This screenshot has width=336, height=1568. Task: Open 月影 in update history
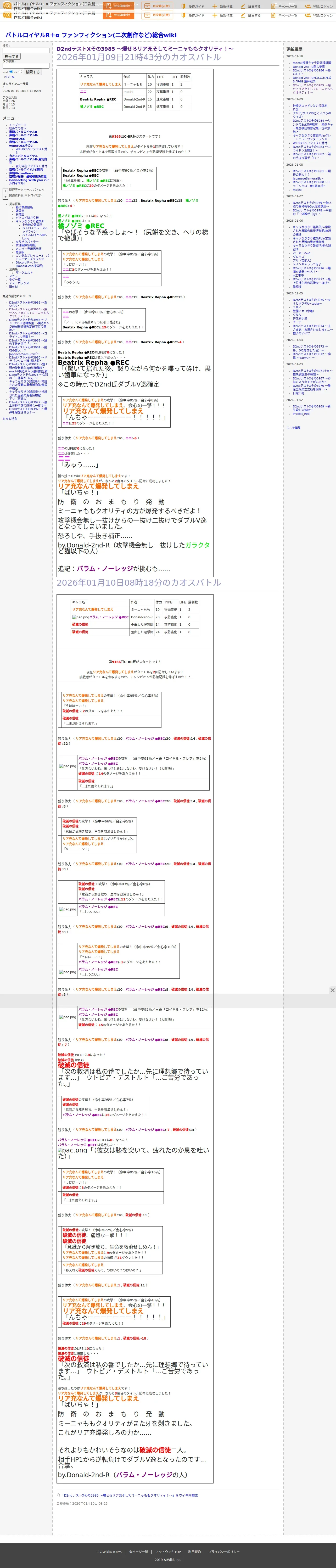tap(296, 110)
